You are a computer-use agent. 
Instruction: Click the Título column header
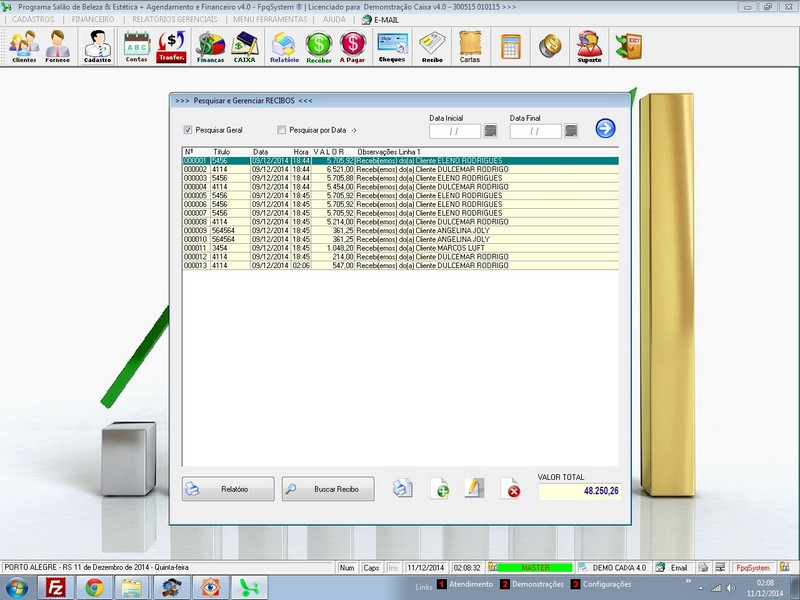pos(221,152)
